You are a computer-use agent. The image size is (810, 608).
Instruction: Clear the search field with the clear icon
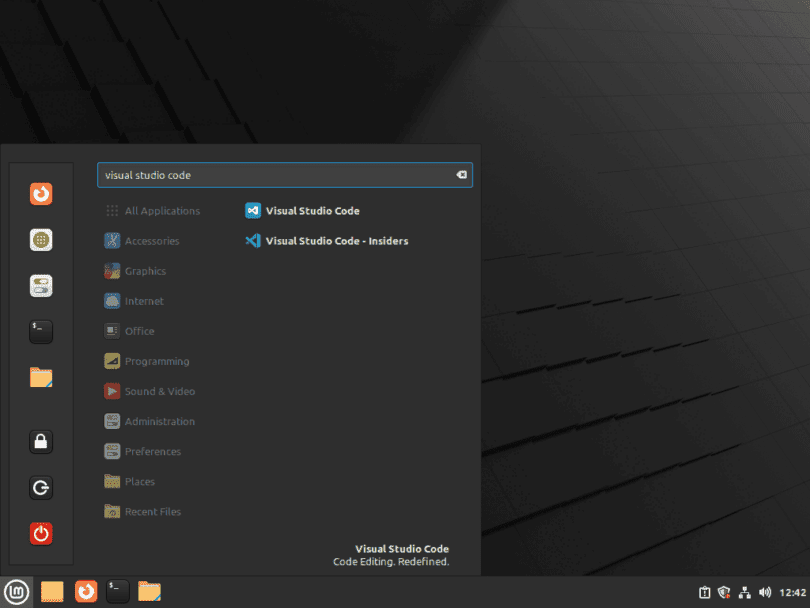click(461, 174)
